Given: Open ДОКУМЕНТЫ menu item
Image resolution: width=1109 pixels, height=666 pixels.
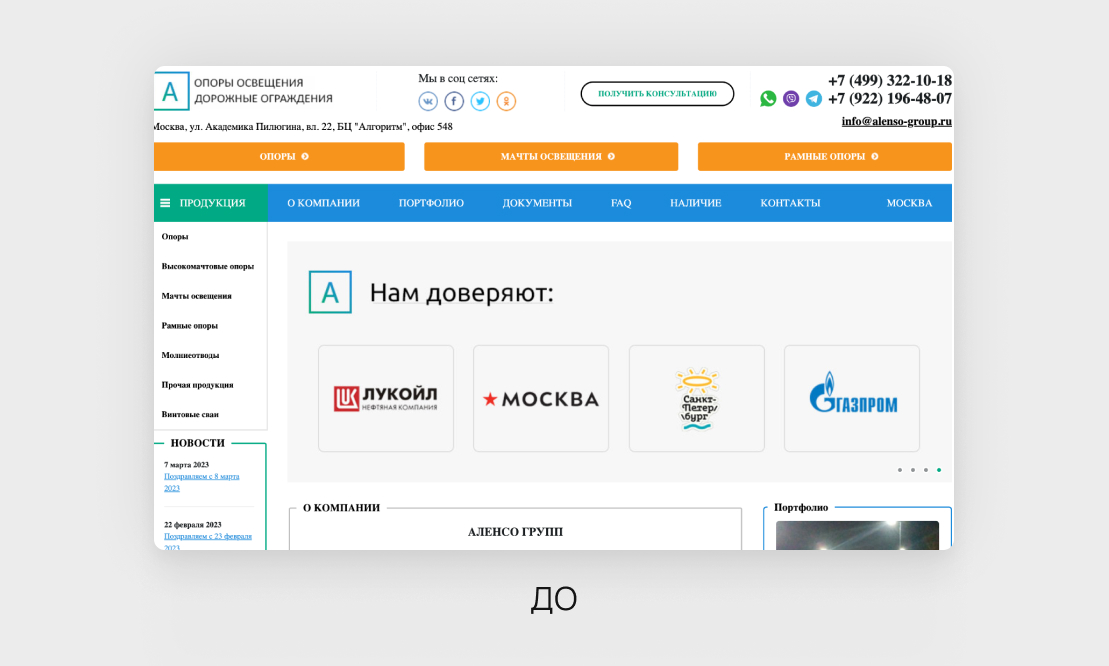Looking at the screenshot, I should [x=537, y=203].
